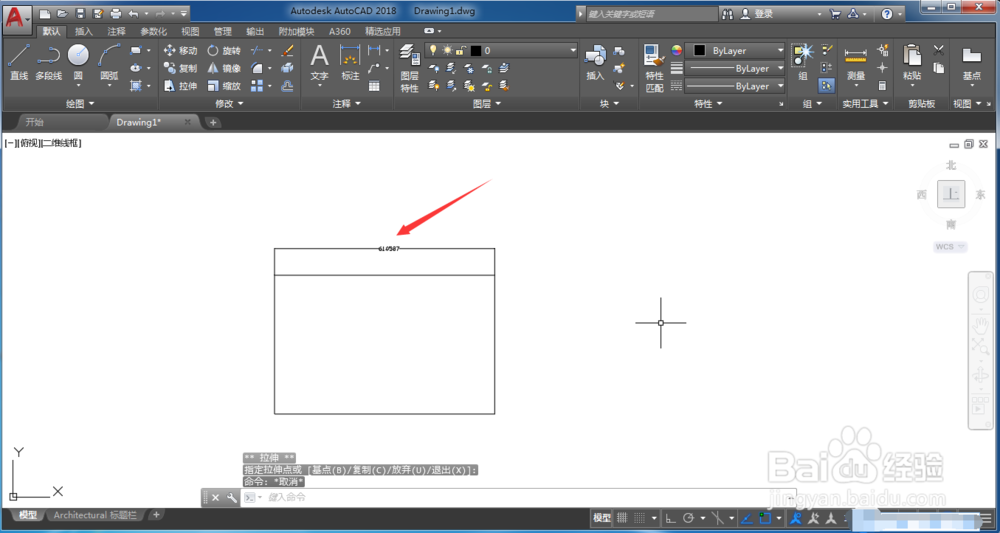Select the Arc (圆弧) tool
Screen dimensions: 1000x533
coord(109,62)
